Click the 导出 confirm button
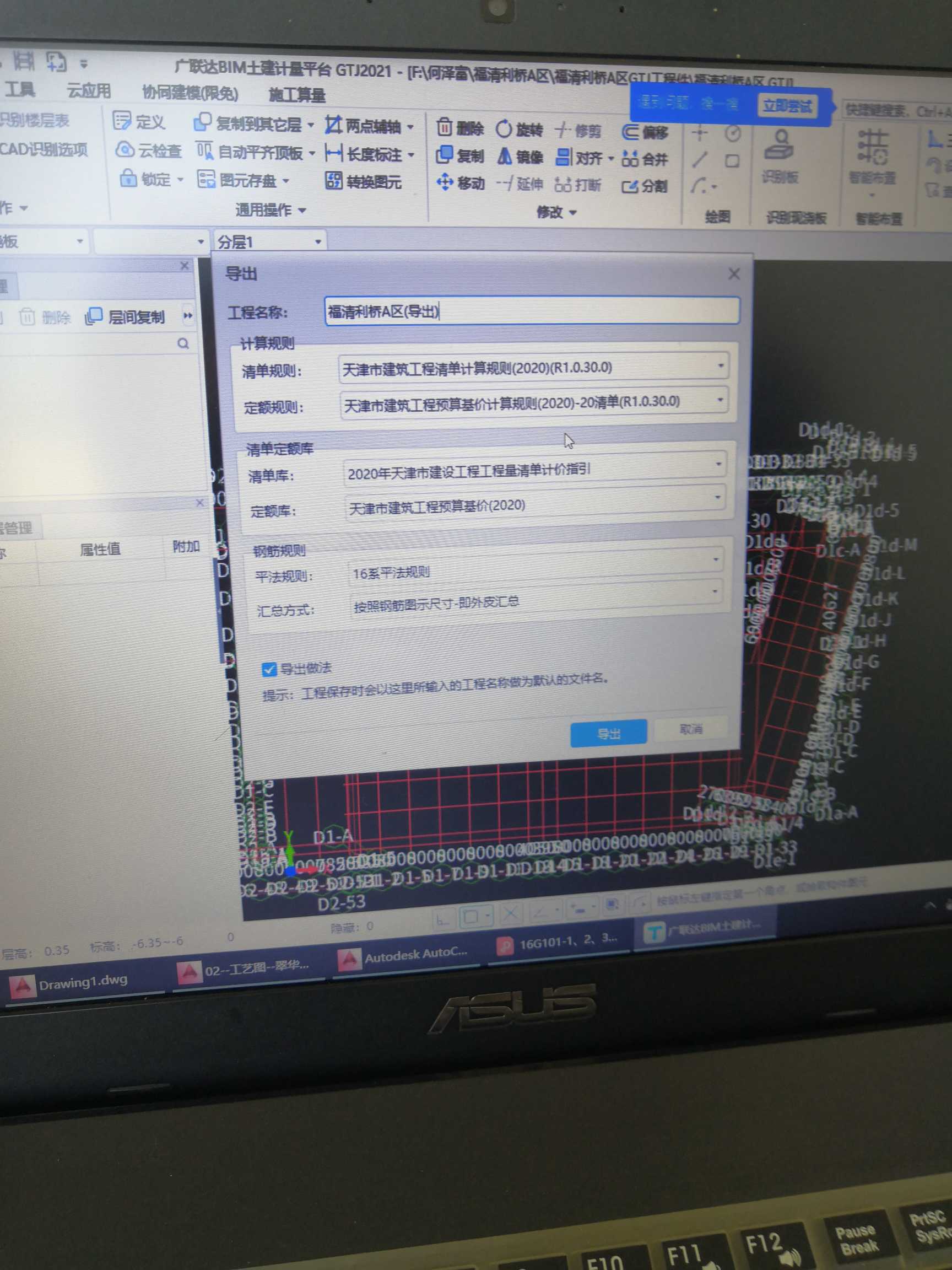This screenshot has height=1270, width=952. click(x=608, y=733)
